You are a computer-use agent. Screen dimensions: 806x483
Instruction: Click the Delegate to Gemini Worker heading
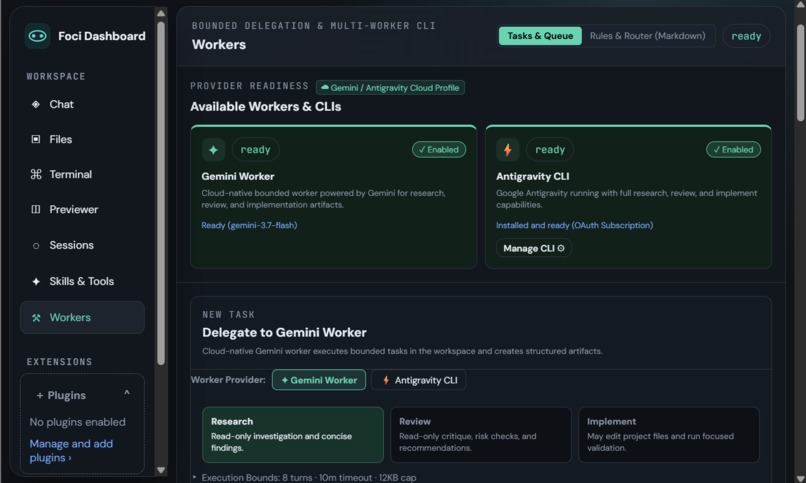click(x=284, y=332)
